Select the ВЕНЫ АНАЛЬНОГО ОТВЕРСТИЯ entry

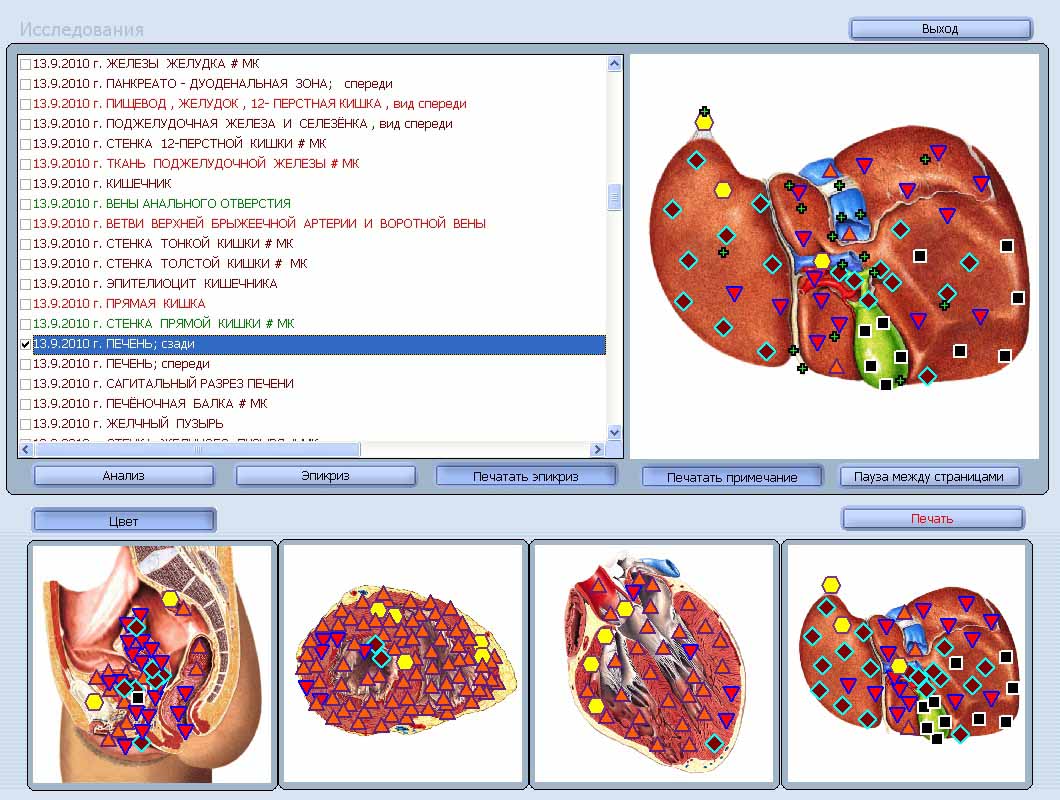click(161, 204)
